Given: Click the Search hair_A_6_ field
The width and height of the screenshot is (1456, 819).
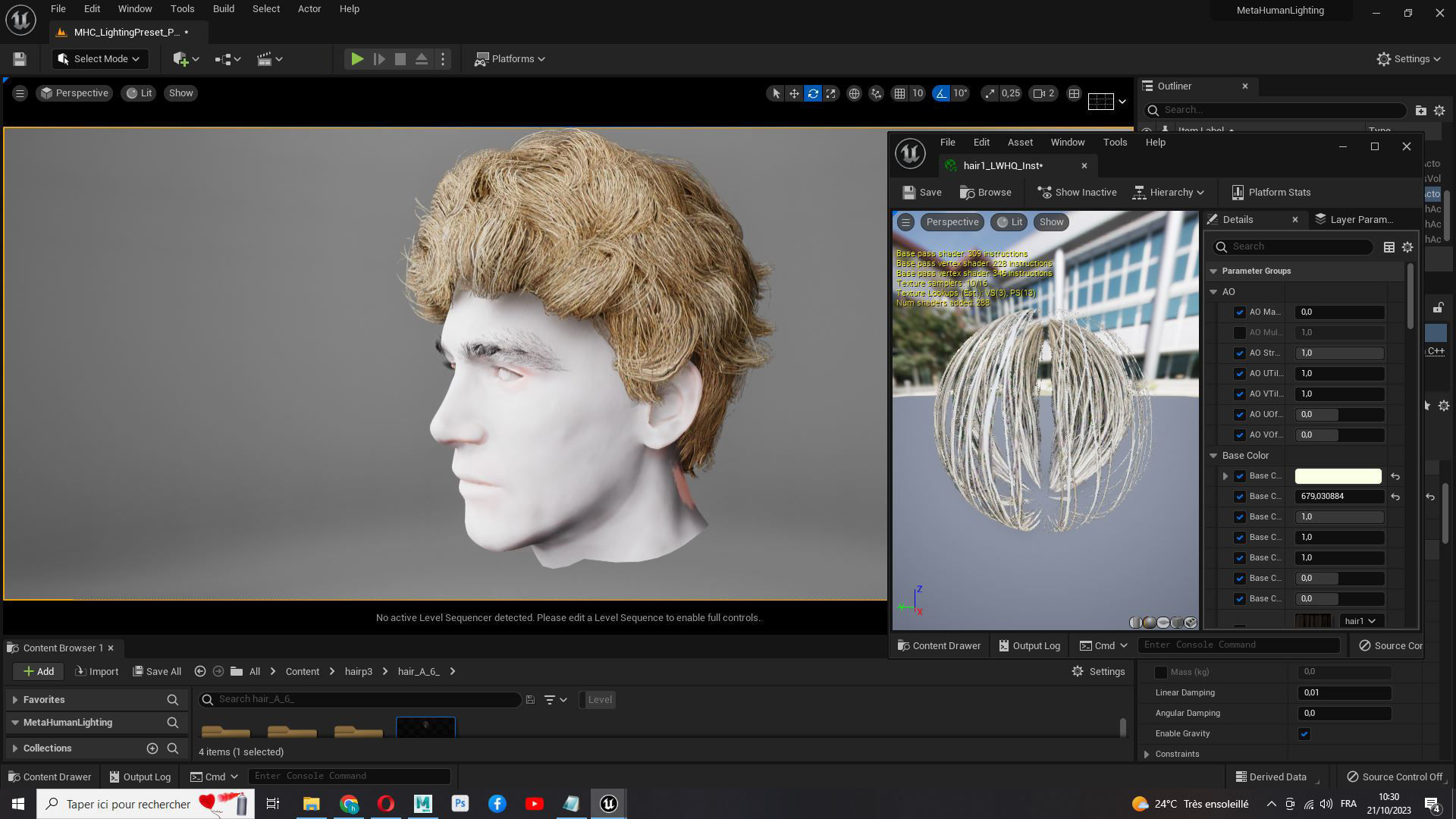Looking at the screenshot, I should pos(361,700).
